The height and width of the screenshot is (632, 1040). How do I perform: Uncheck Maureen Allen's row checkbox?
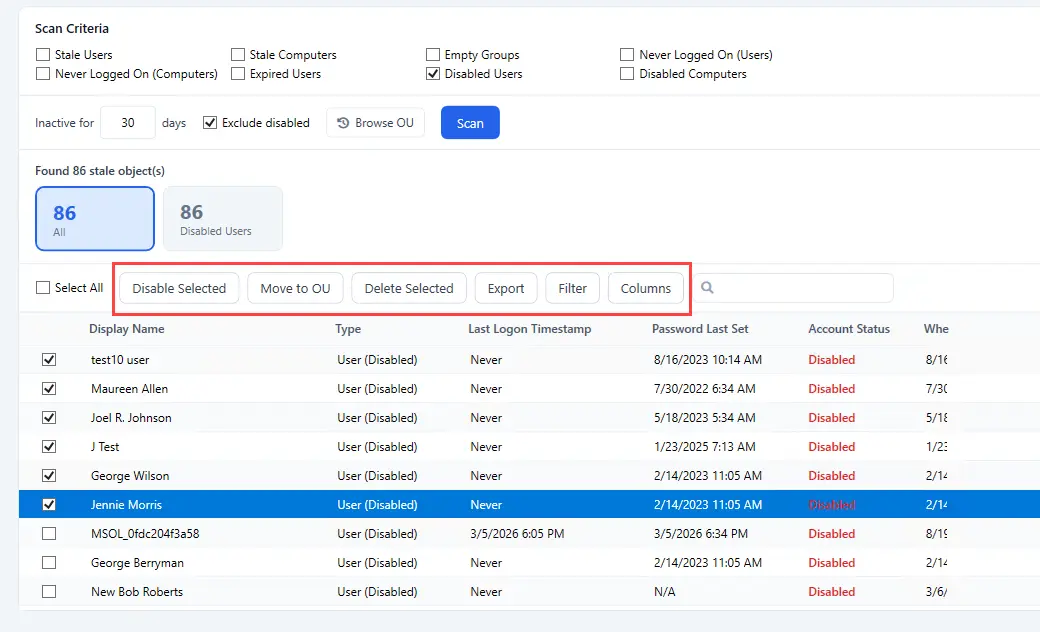click(49, 389)
